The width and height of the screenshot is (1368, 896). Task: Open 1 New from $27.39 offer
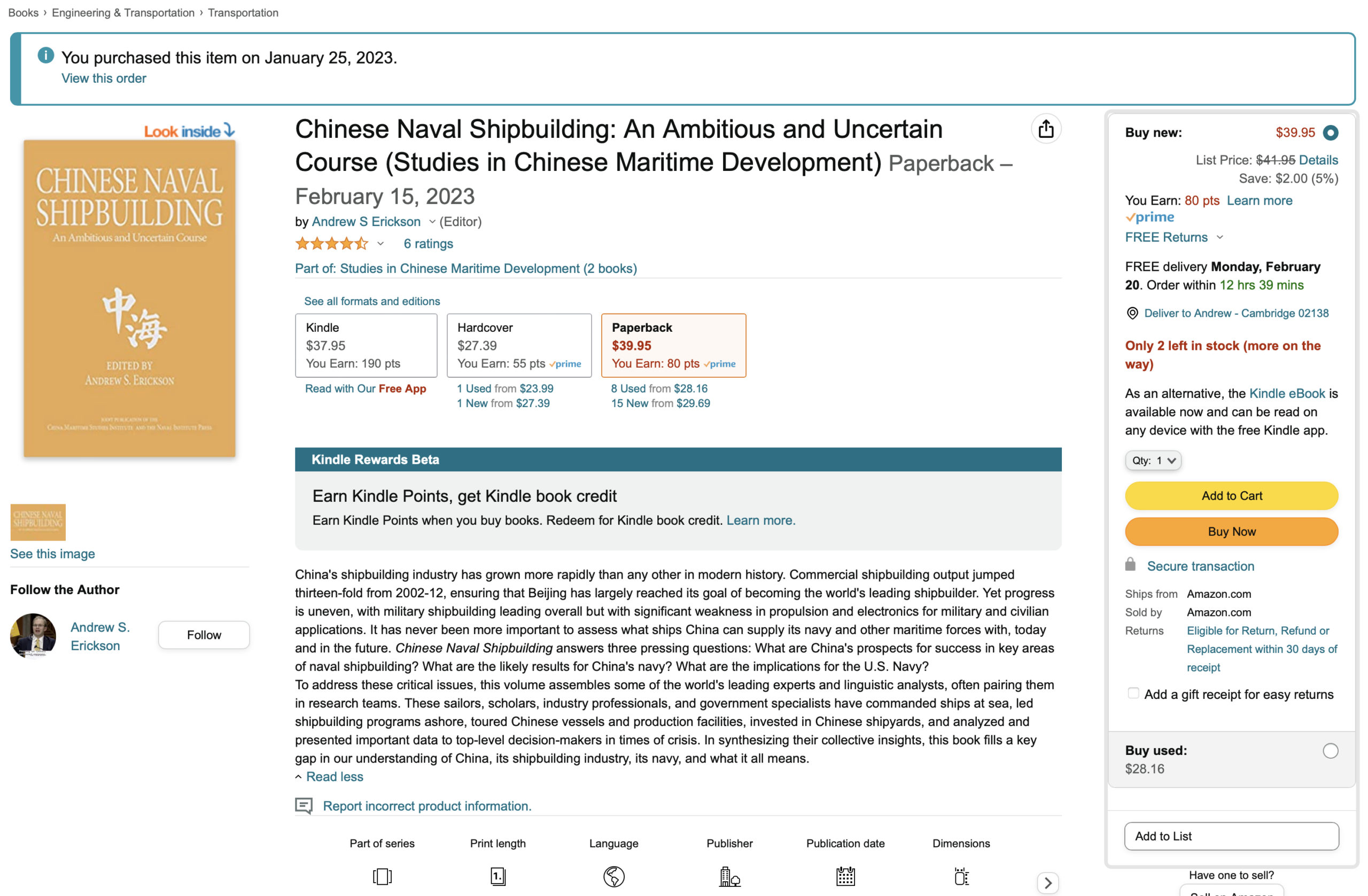(x=503, y=403)
